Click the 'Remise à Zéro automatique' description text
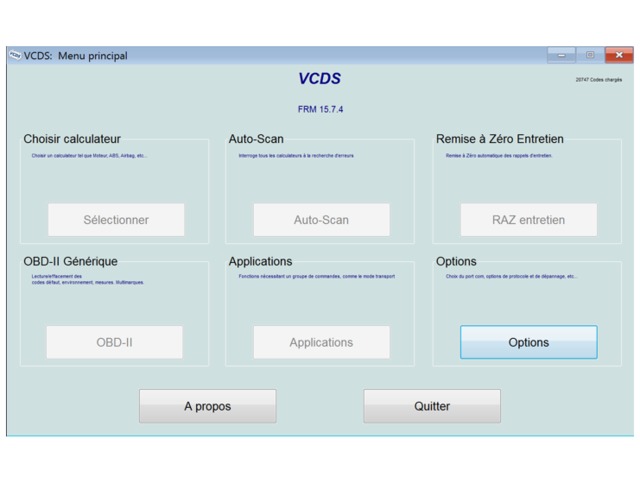This screenshot has height=480, width=640. pos(499,156)
